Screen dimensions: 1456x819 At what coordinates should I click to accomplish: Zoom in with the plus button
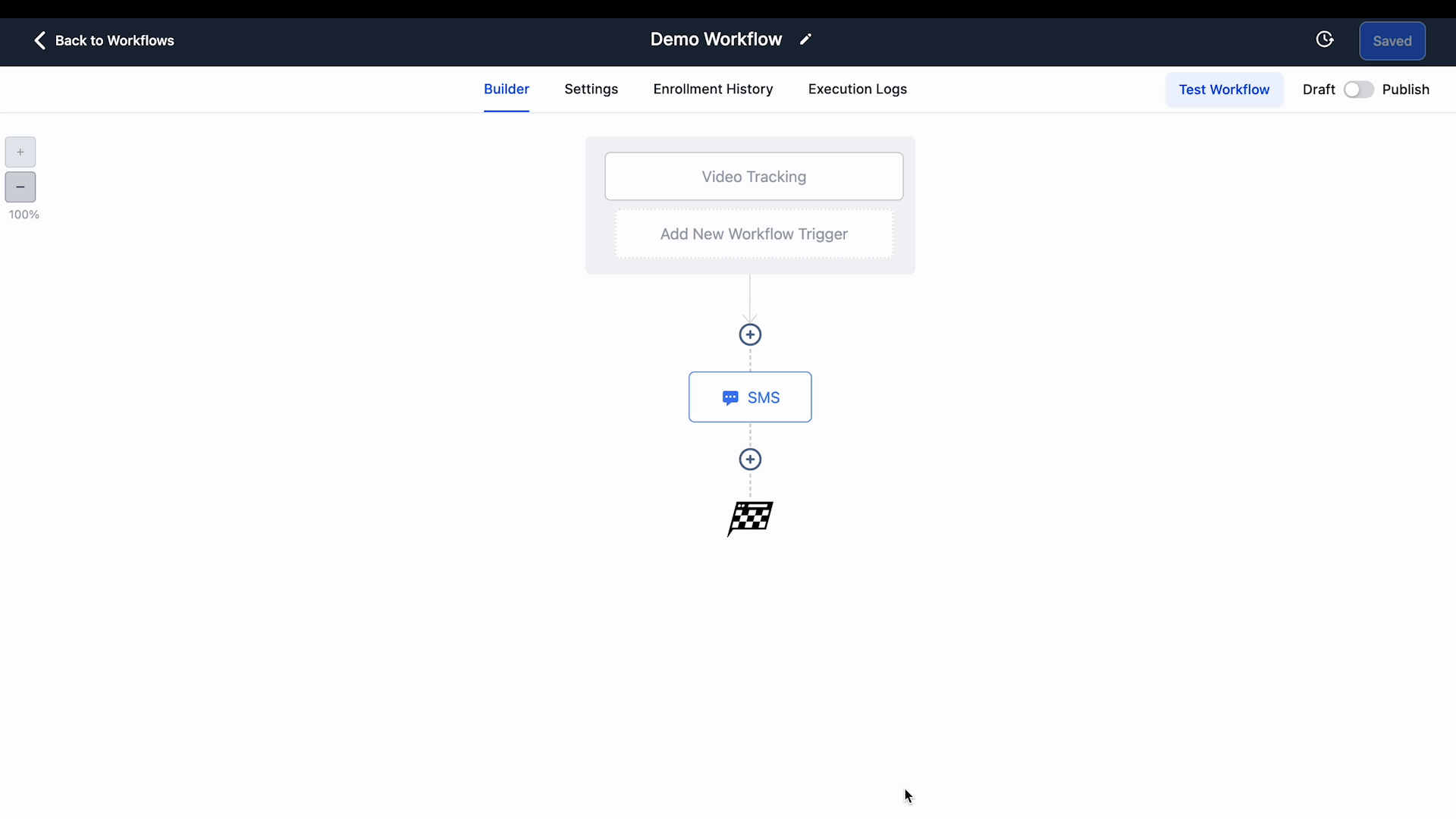20,152
